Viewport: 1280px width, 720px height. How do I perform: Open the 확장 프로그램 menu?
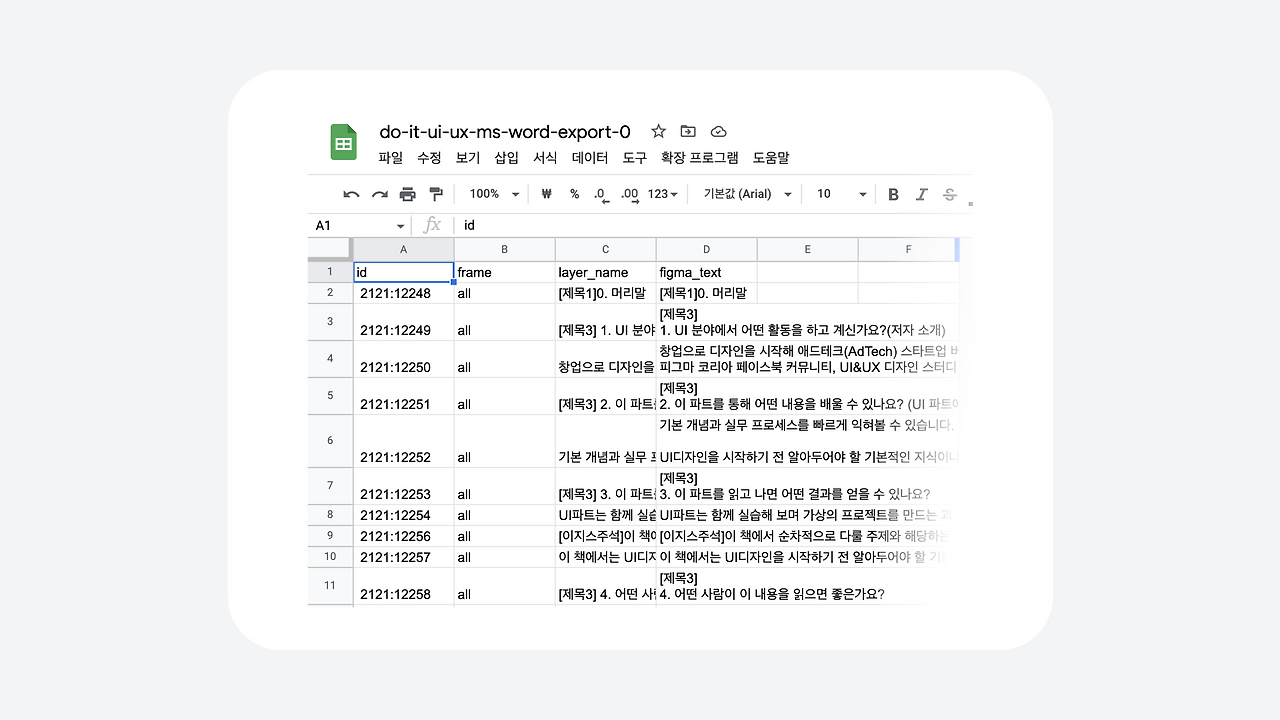[700, 158]
